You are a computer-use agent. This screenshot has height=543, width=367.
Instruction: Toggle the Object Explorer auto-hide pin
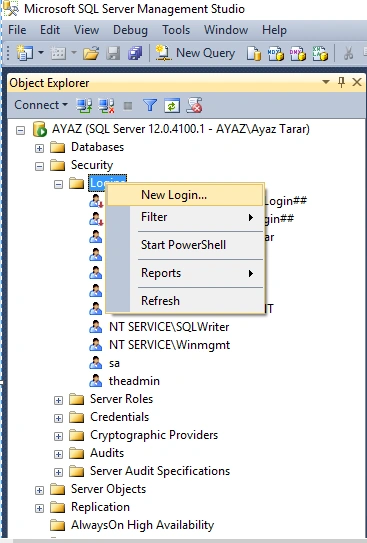tap(341, 82)
